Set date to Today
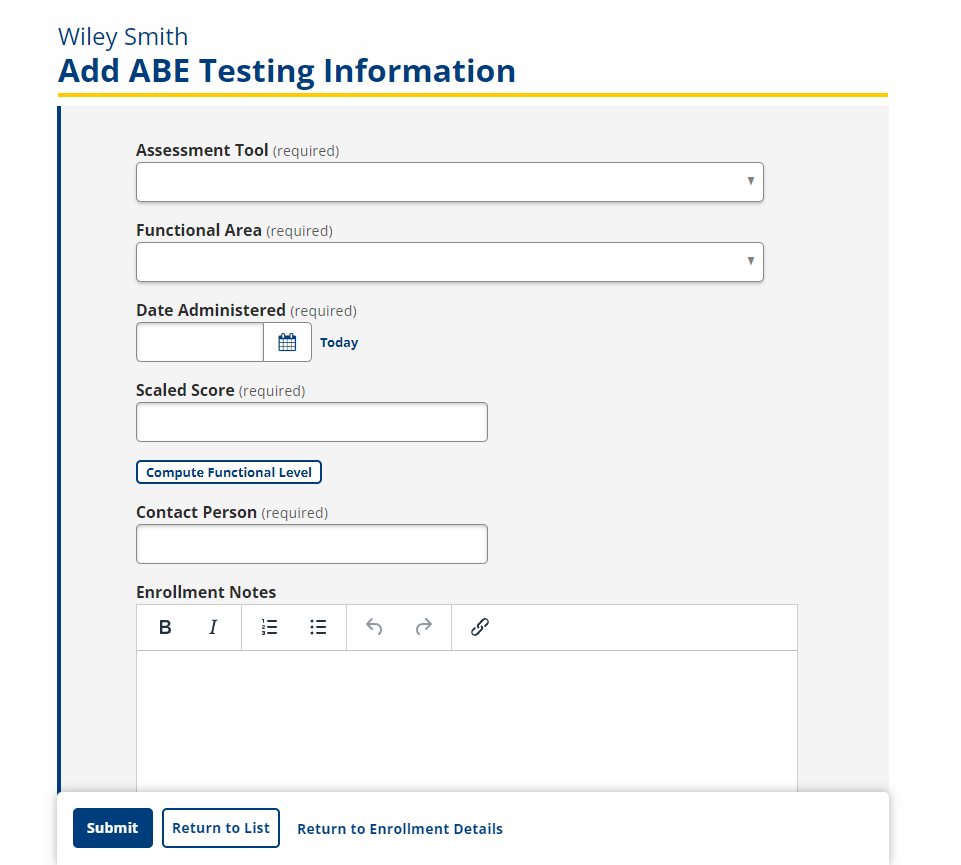 point(339,343)
